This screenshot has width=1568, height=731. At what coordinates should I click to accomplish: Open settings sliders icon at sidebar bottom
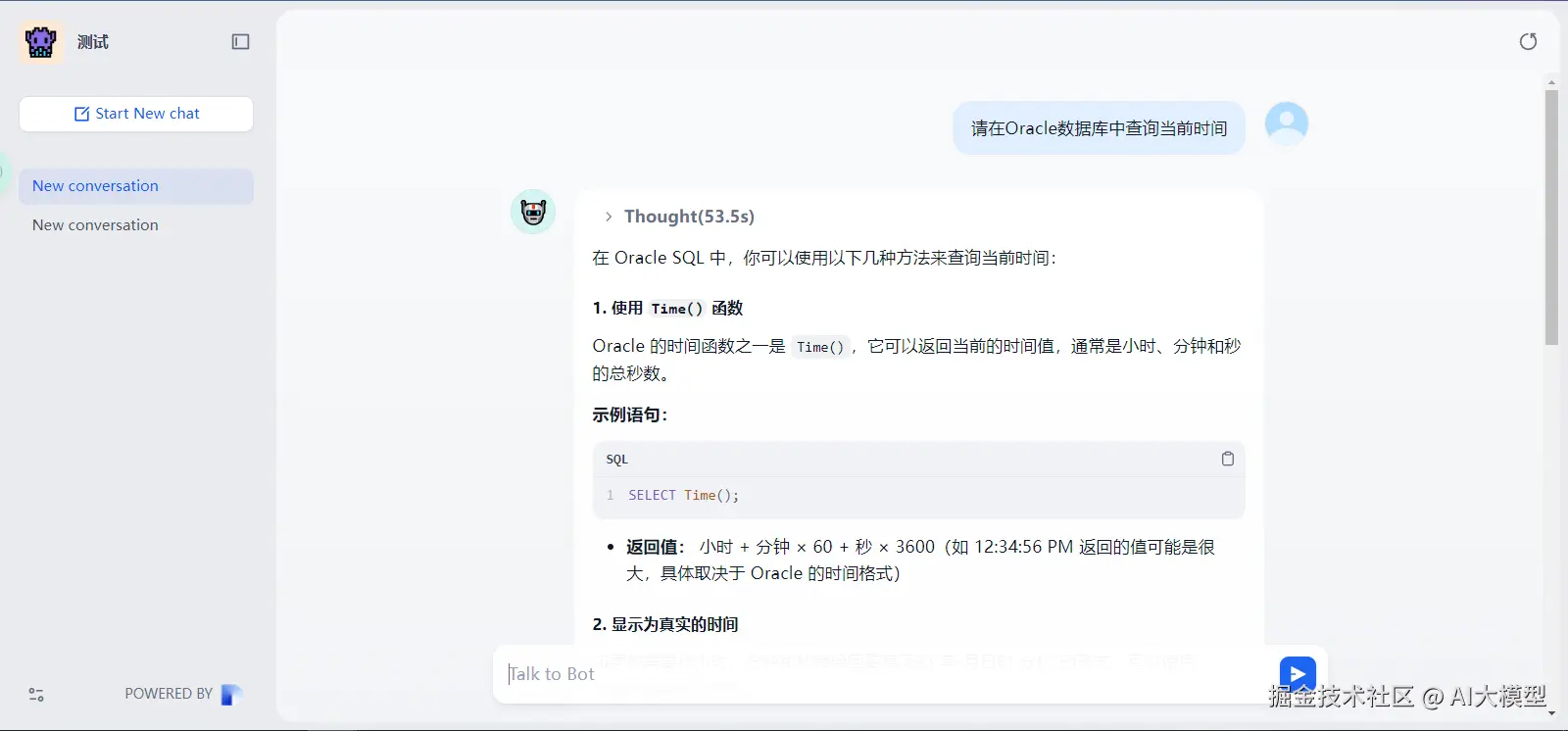coord(36,695)
